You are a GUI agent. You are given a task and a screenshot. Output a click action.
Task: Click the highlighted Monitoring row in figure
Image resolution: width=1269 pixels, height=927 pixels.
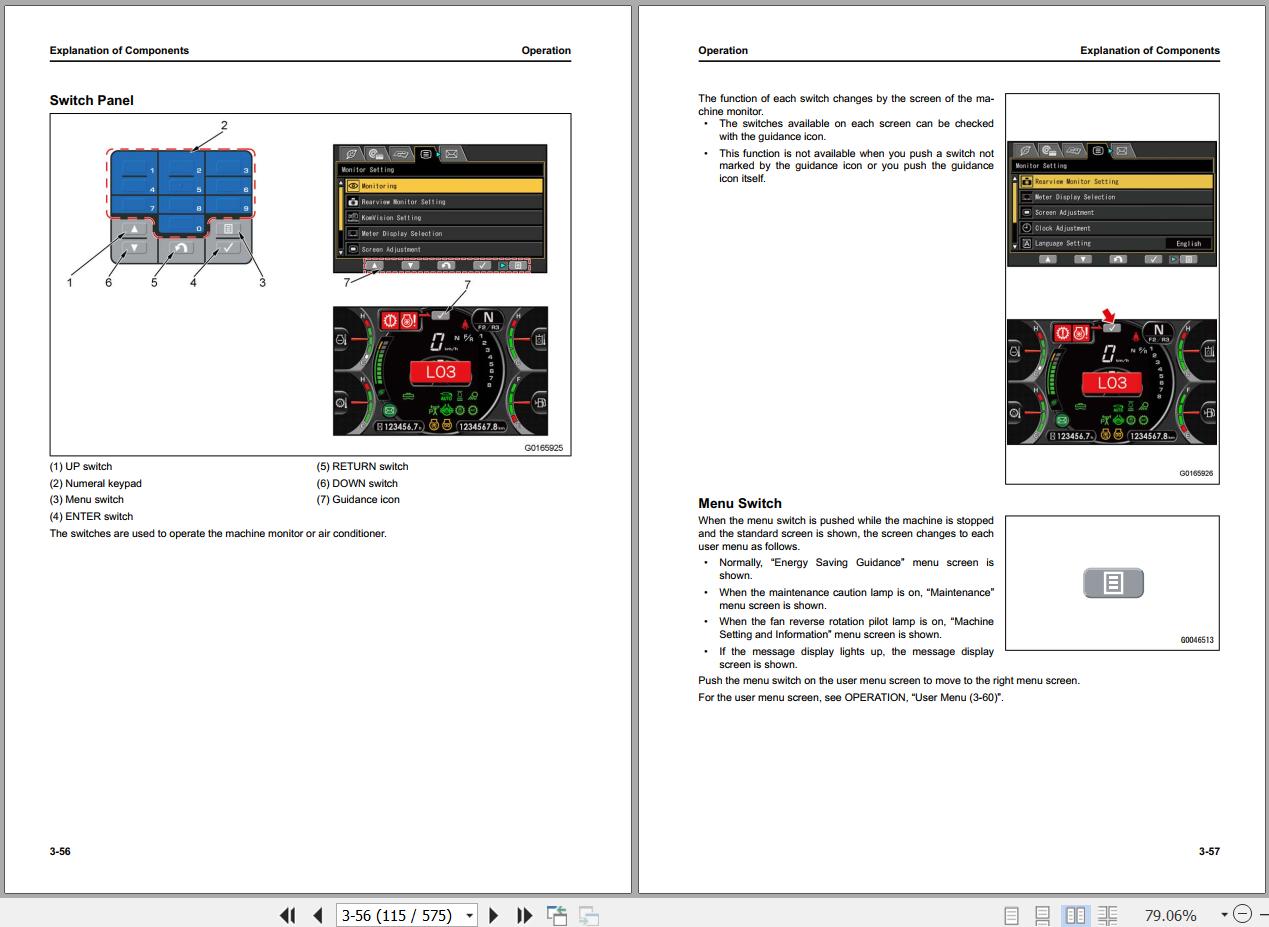coord(444,186)
